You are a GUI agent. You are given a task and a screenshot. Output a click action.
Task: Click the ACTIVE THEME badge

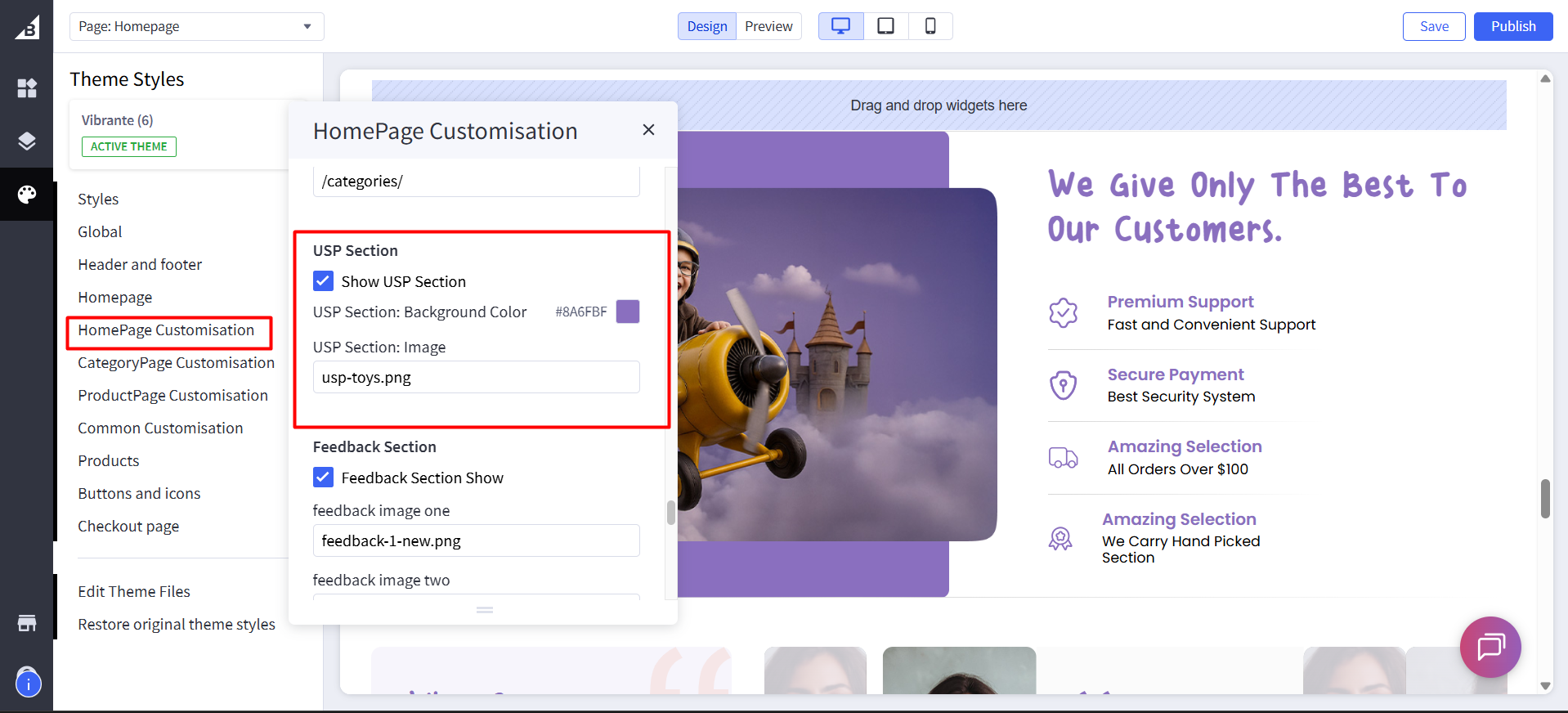pos(129,146)
